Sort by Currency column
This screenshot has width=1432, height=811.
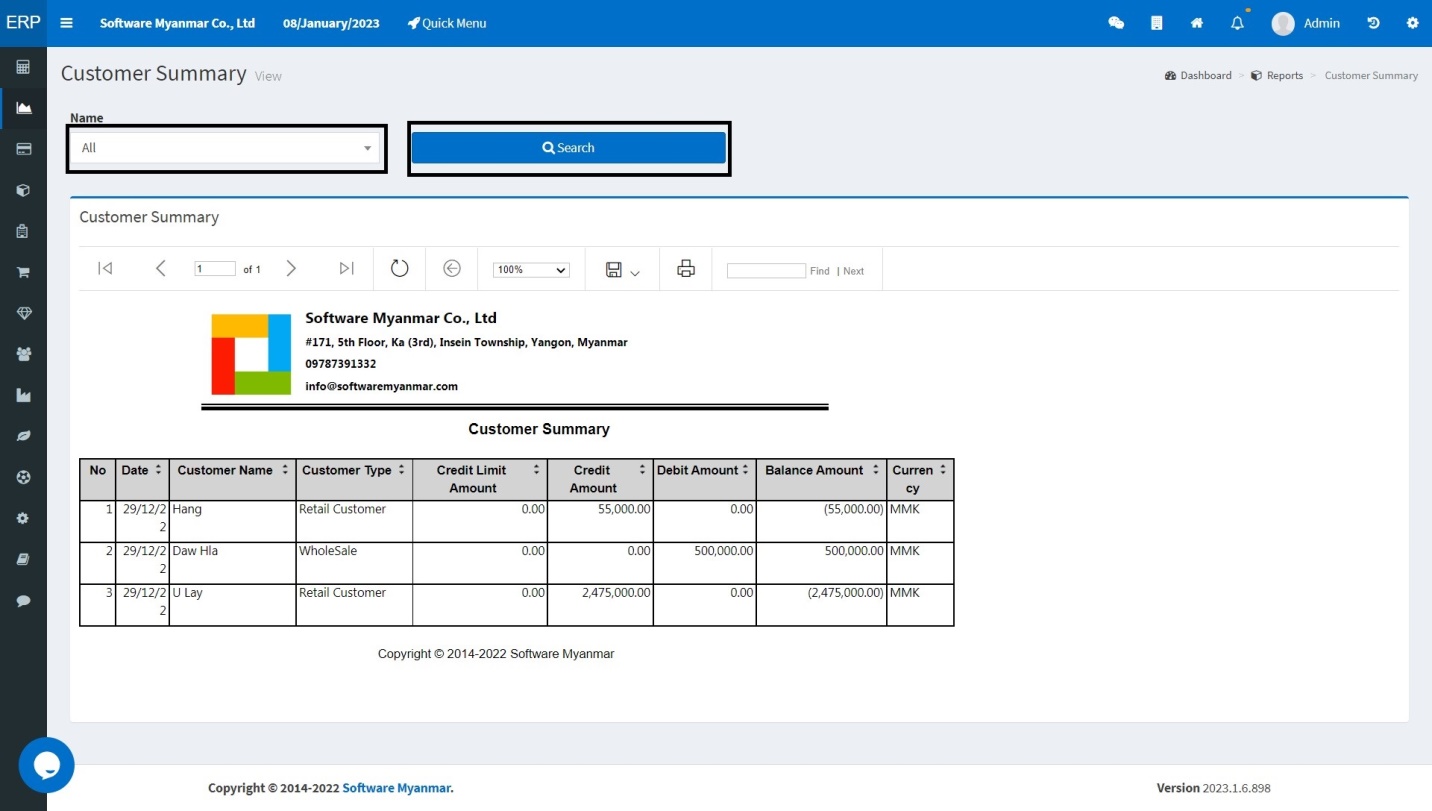[x=943, y=470]
